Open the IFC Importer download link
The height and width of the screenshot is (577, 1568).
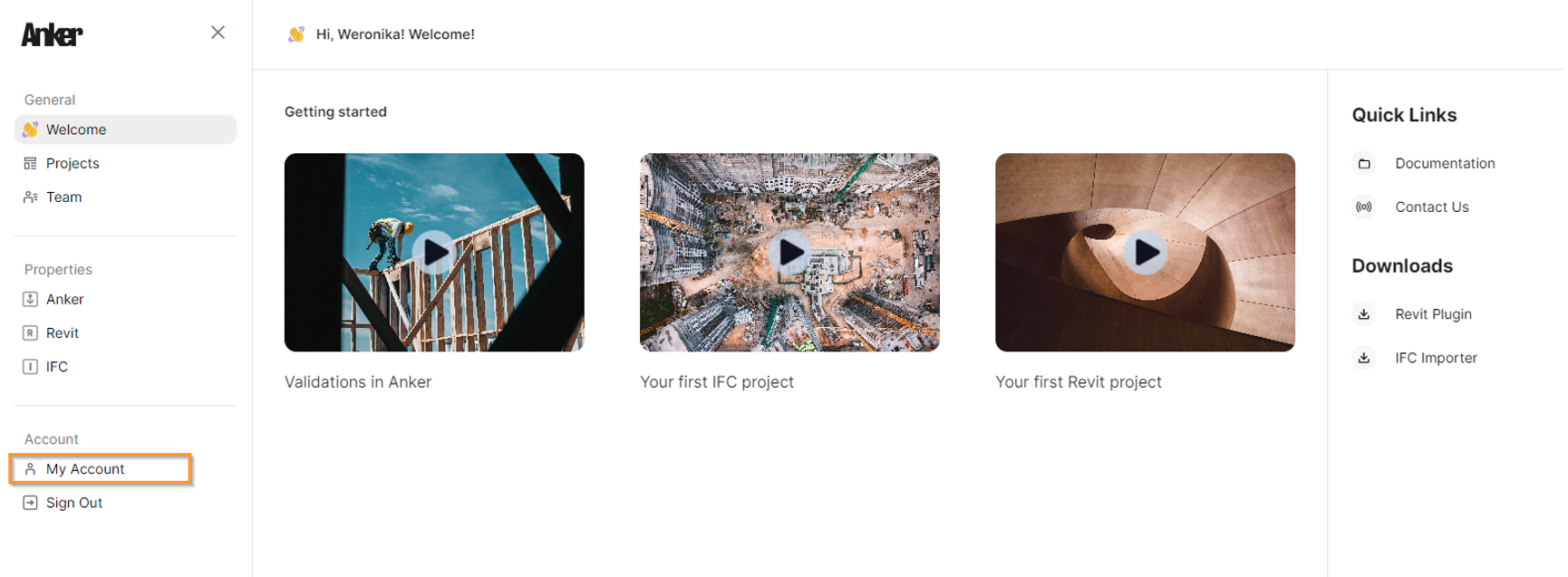tap(1436, 357)
